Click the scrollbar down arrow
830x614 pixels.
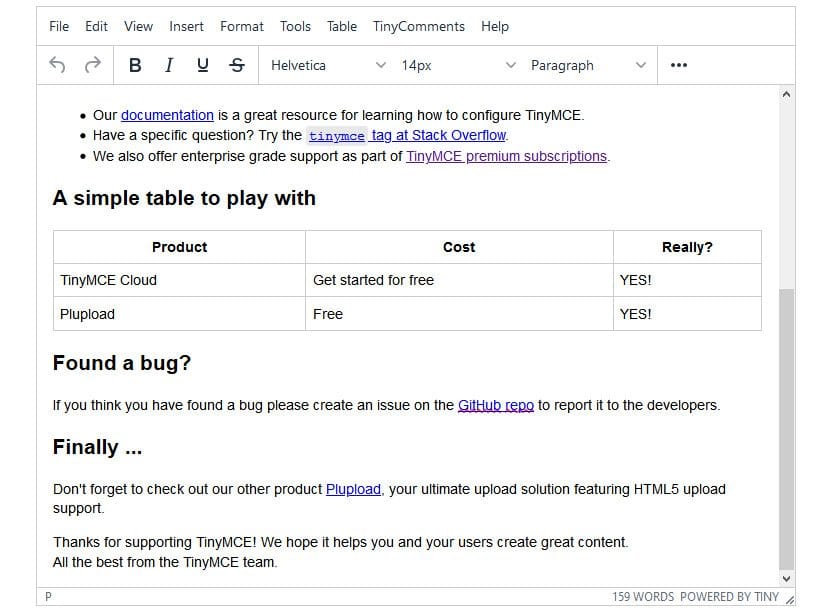(x=786, y=578)
